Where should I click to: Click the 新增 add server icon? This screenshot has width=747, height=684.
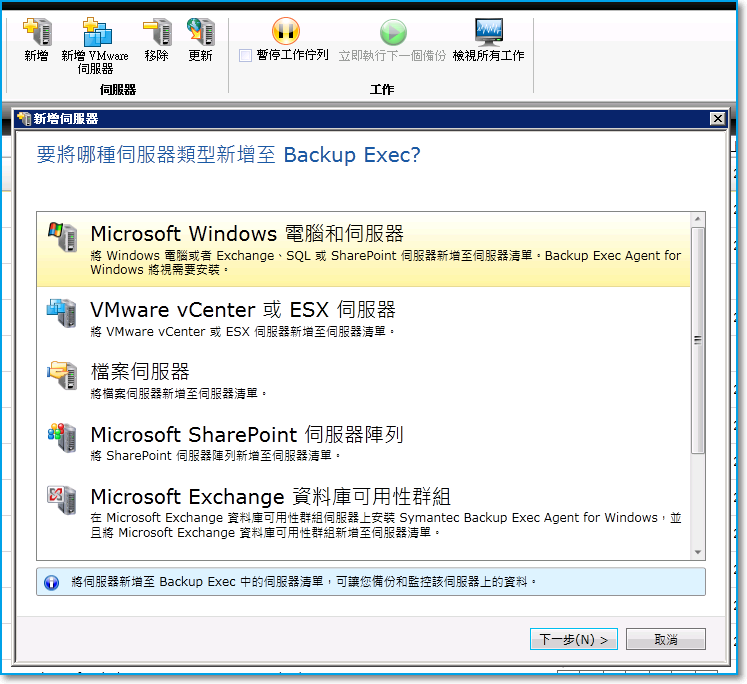click(37, 32)
